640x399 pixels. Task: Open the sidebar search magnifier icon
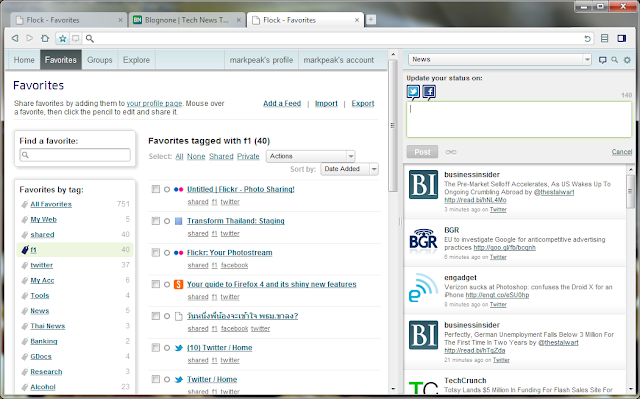[615, 60]
